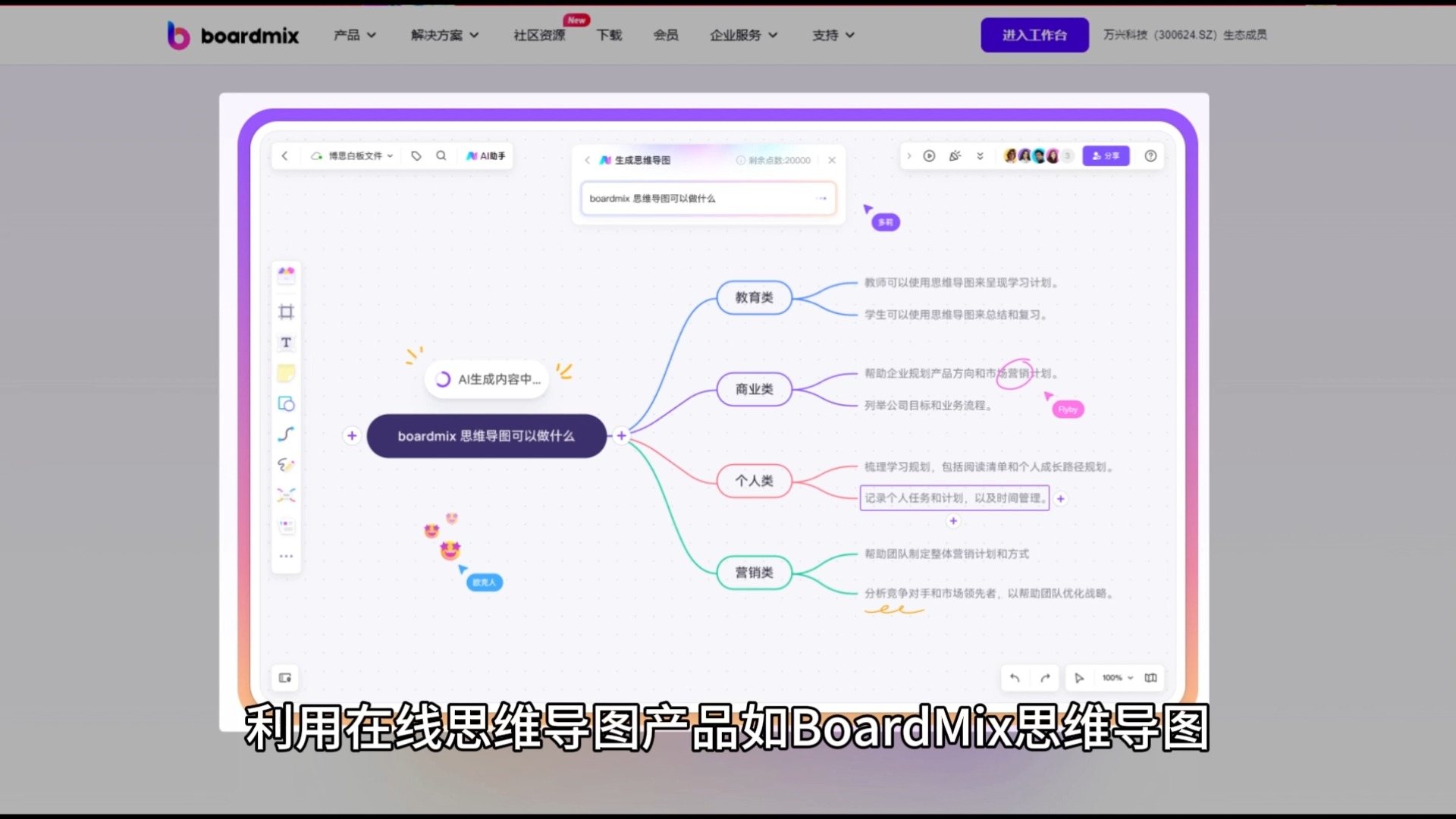Select the Connector line tool

coord(286,434)
